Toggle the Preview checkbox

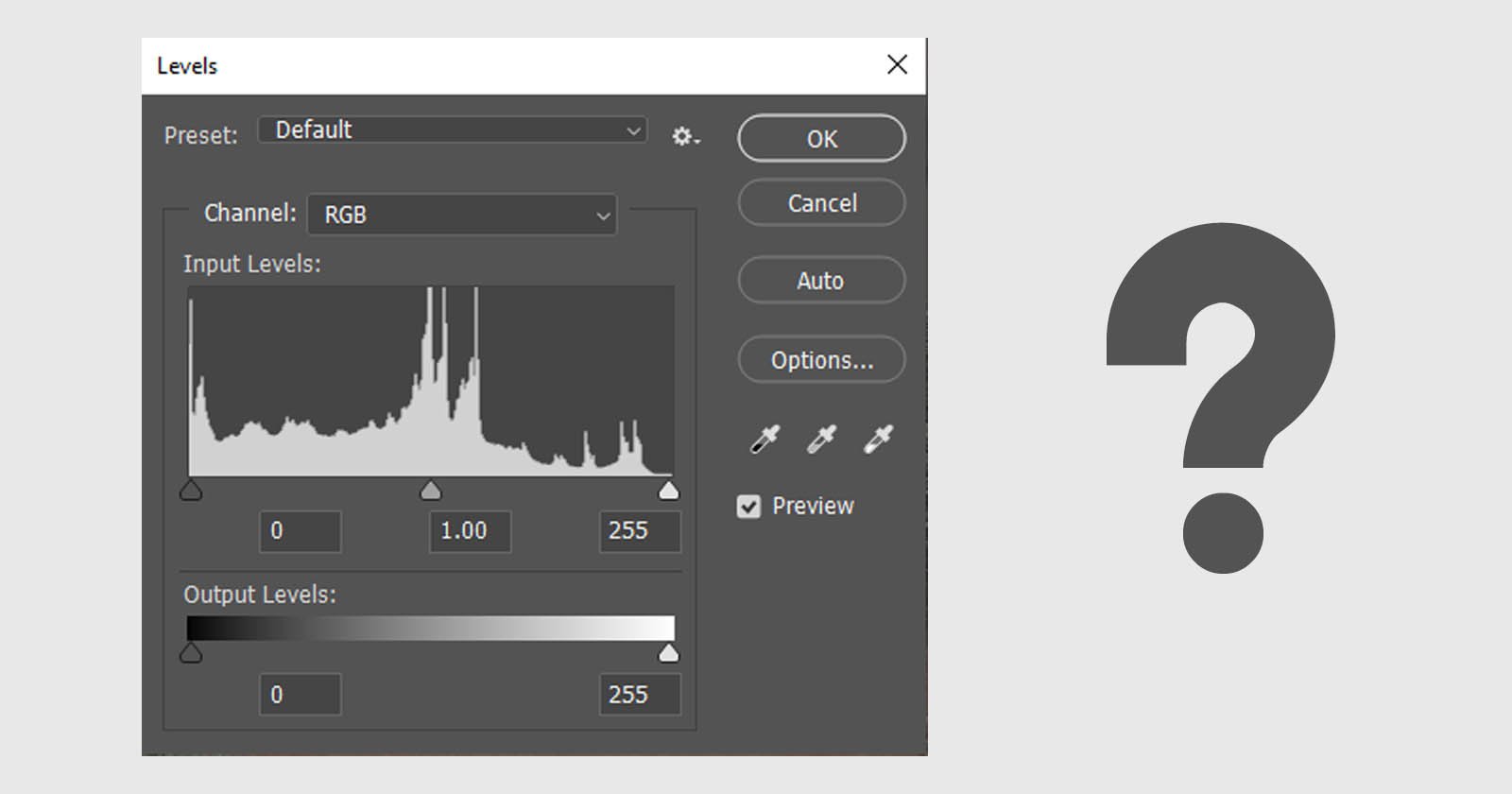click(x=748, y=507)
